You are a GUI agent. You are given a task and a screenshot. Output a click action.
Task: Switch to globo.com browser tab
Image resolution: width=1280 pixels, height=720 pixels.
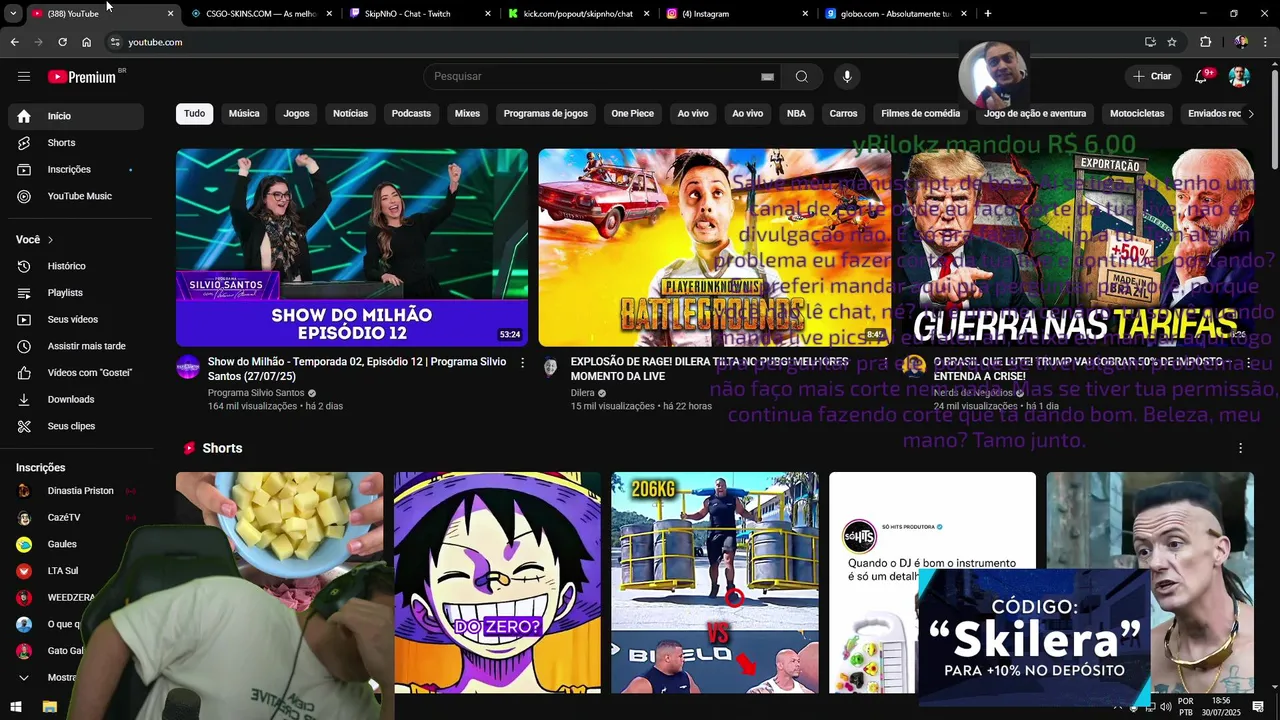point(895,14)
